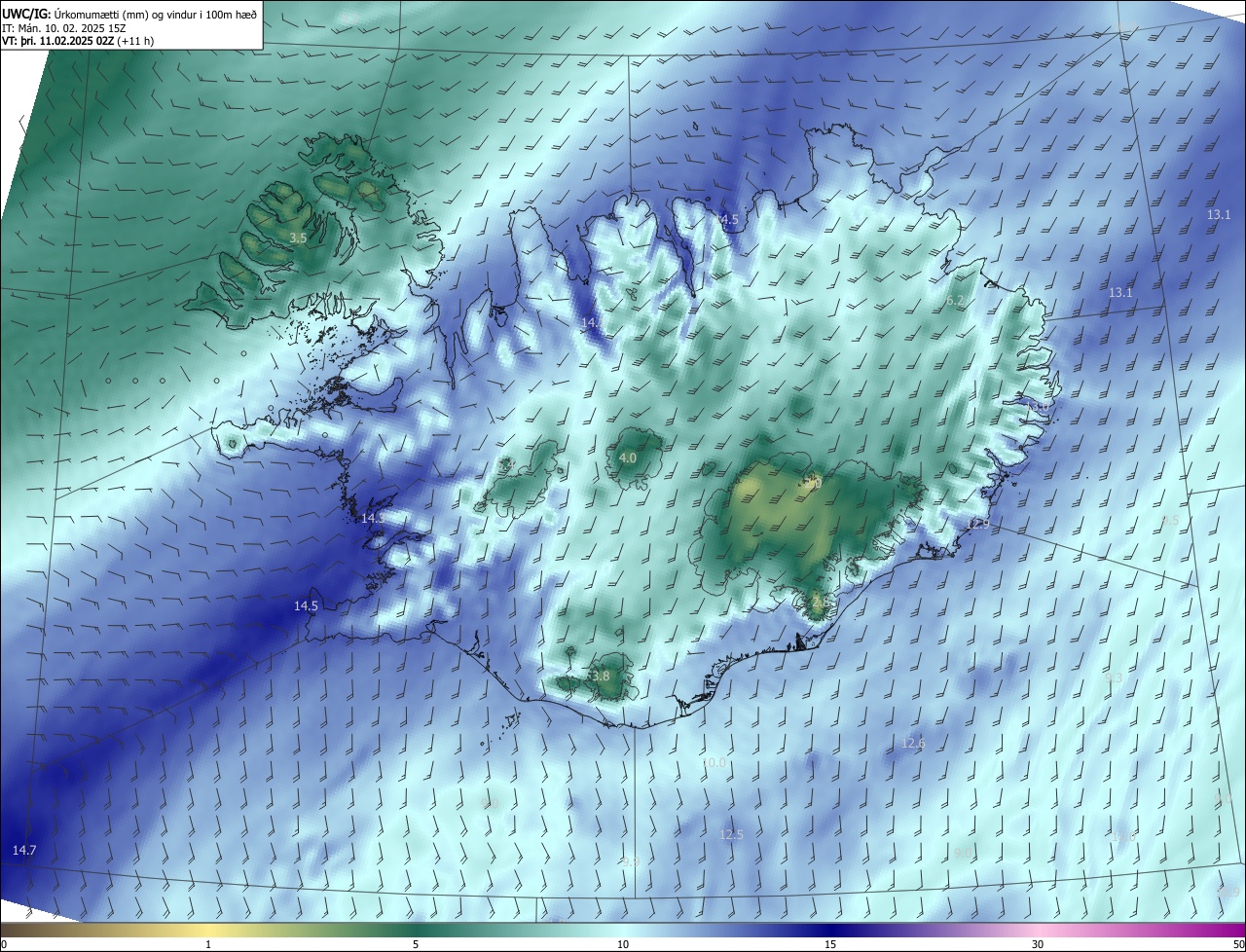This screenshot has height=952, width=1246.
Task: Click the 2.8 value on southern Vatnajökull
Action: (819, 603)
